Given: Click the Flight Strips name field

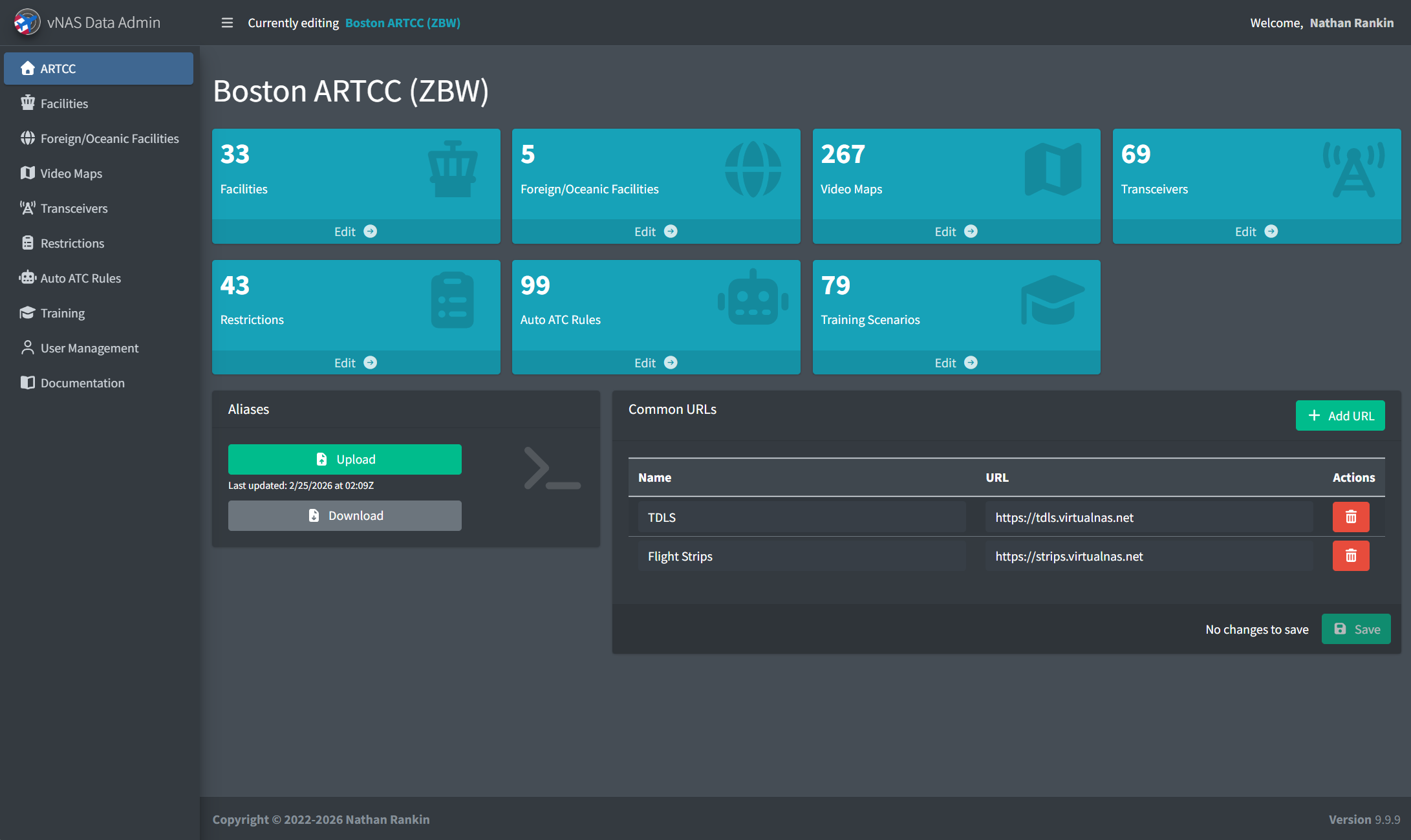Looking at the screenshot, I should [802, 556].
